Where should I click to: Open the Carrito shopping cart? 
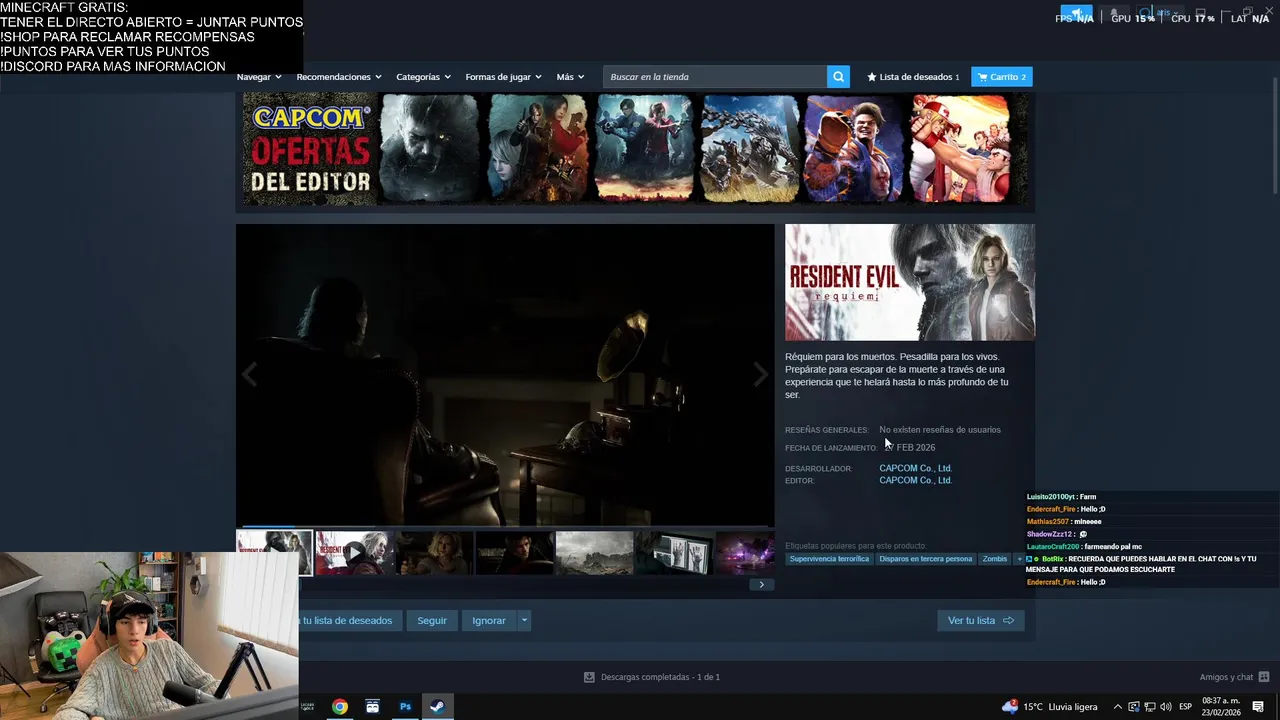click(x=1002, y=77)
